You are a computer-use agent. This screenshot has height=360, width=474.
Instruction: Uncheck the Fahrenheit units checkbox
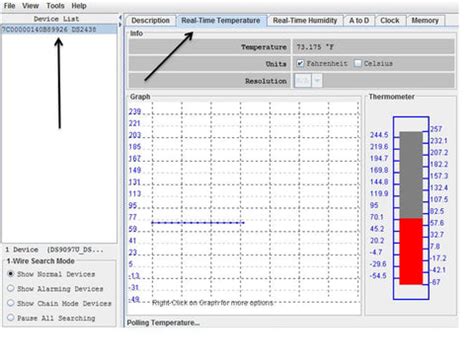click(300, 63)
